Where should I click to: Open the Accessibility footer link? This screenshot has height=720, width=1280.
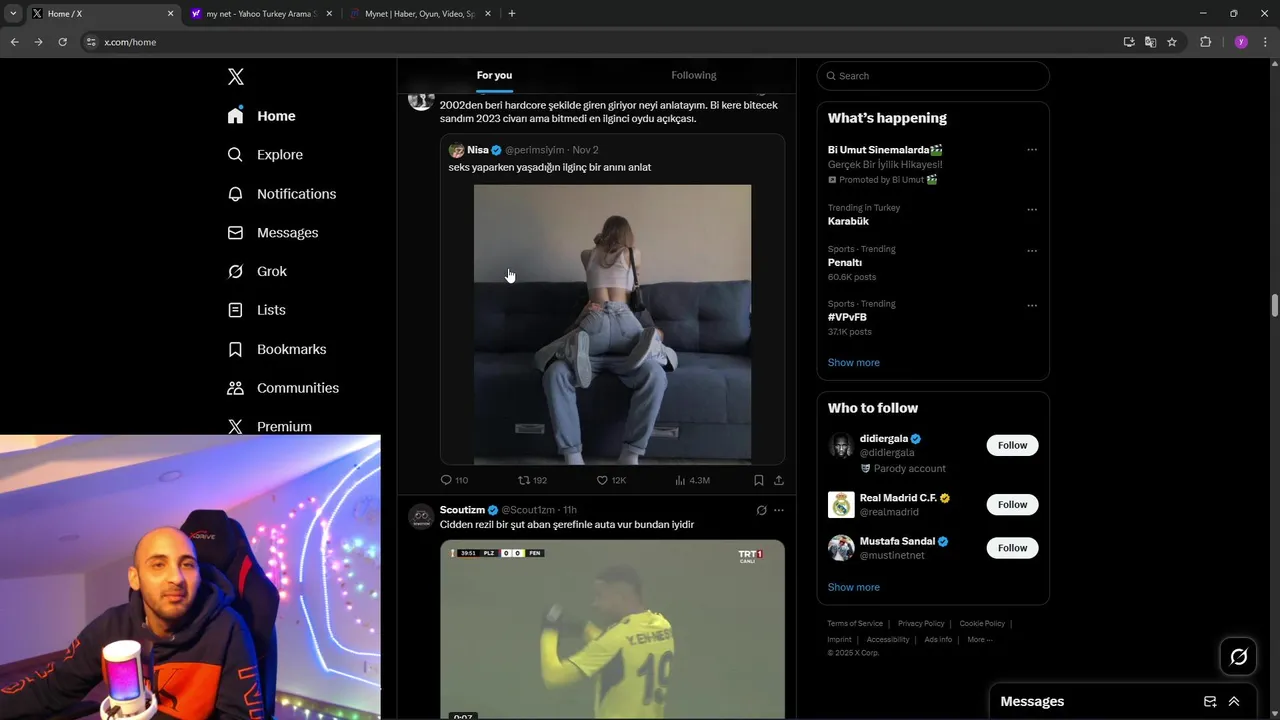(x=888, y=640)
